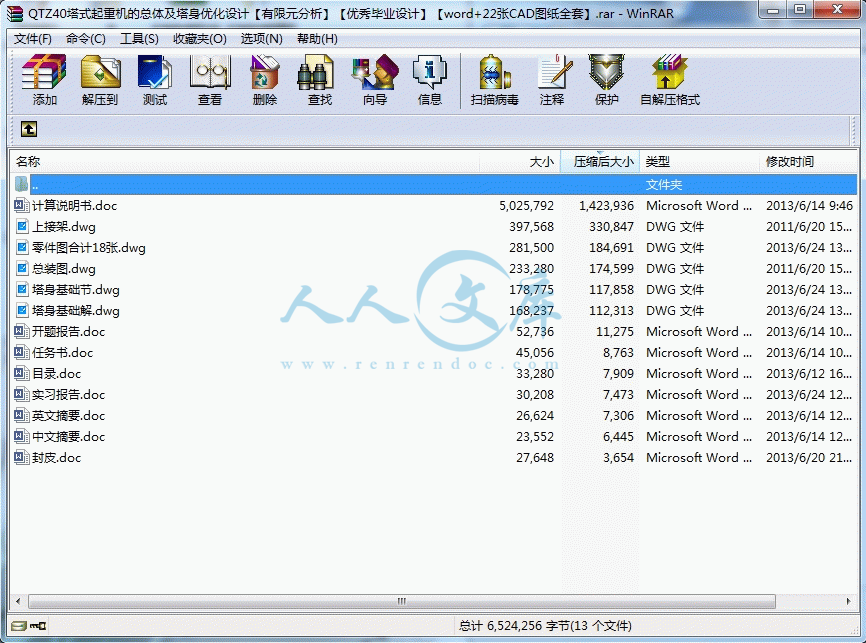Image resolution: width=866 pixels, height=643 pixels.
Task: Select file 塔身基础节.dwg
Action: (434, 289)
